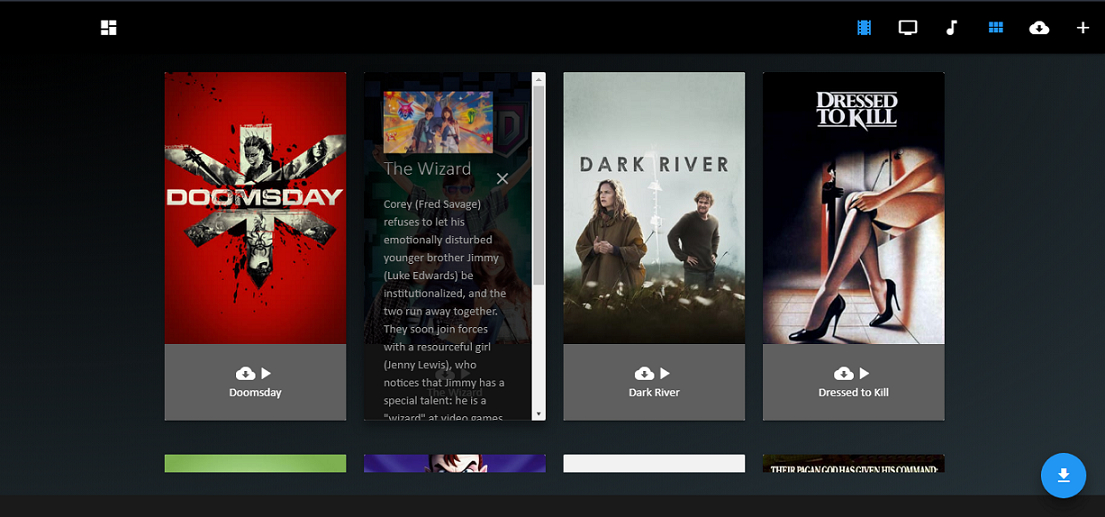Click the Doomsday title label

coord(255,392)
